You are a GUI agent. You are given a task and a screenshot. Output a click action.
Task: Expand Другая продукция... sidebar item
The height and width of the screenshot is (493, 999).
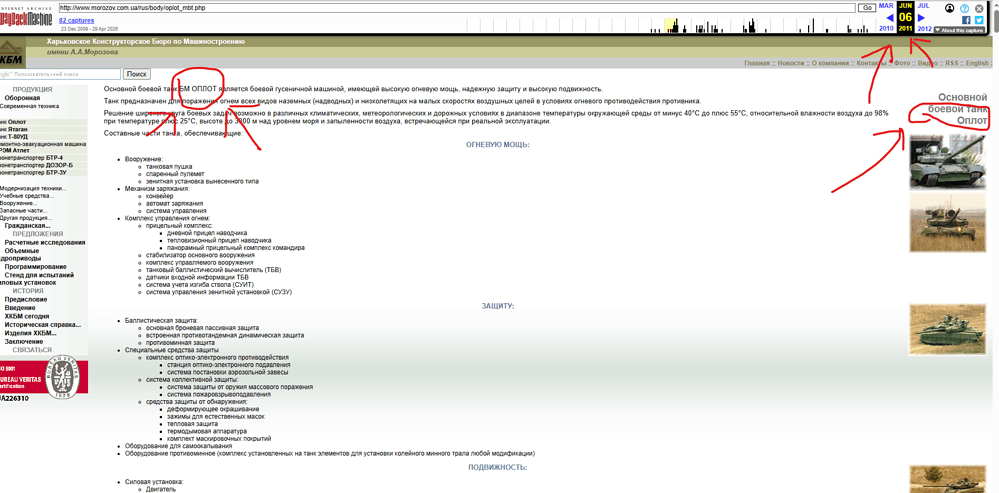(26, 218)
